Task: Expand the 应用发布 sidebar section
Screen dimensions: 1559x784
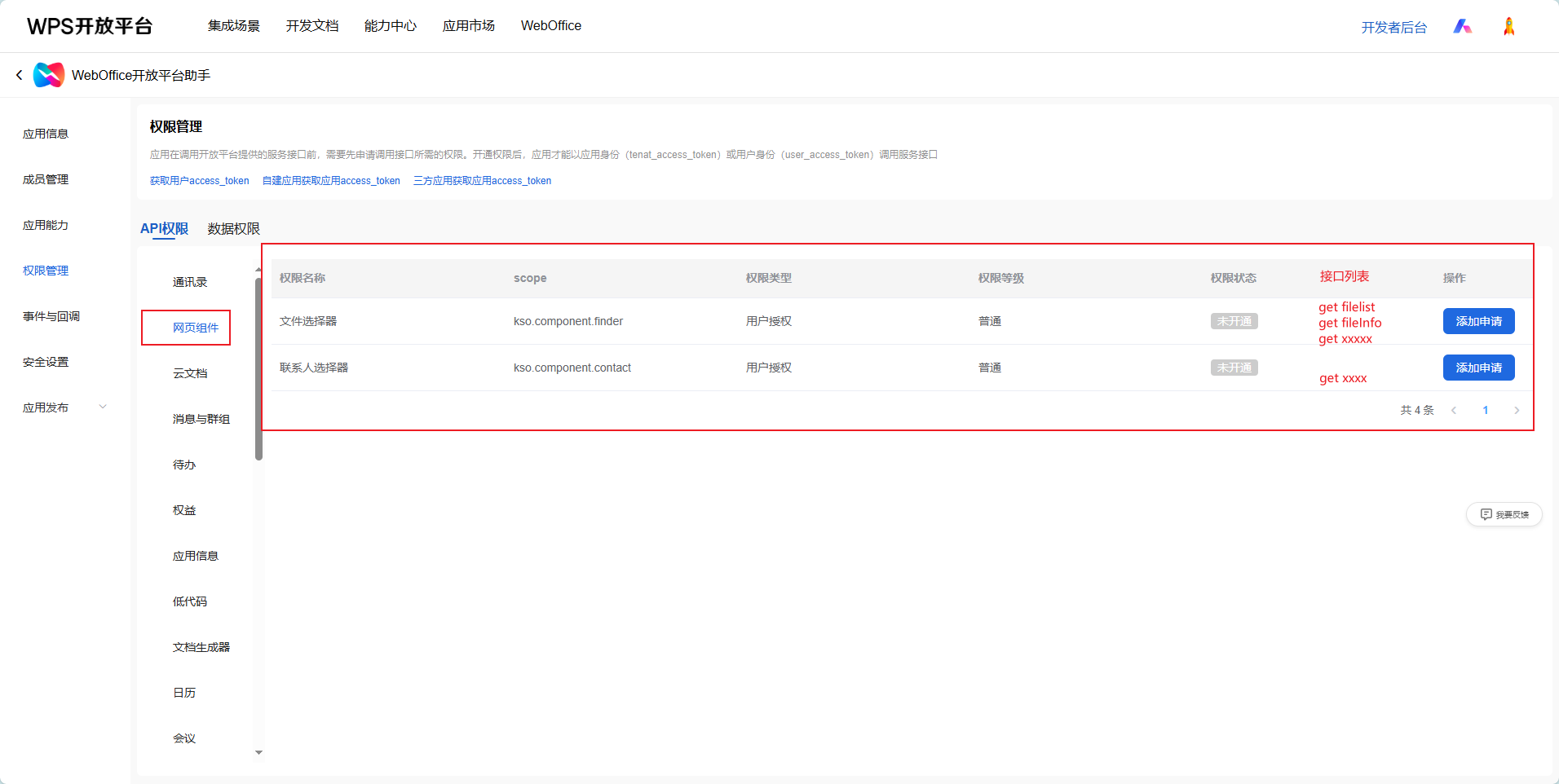Action: tap(103, 405)
